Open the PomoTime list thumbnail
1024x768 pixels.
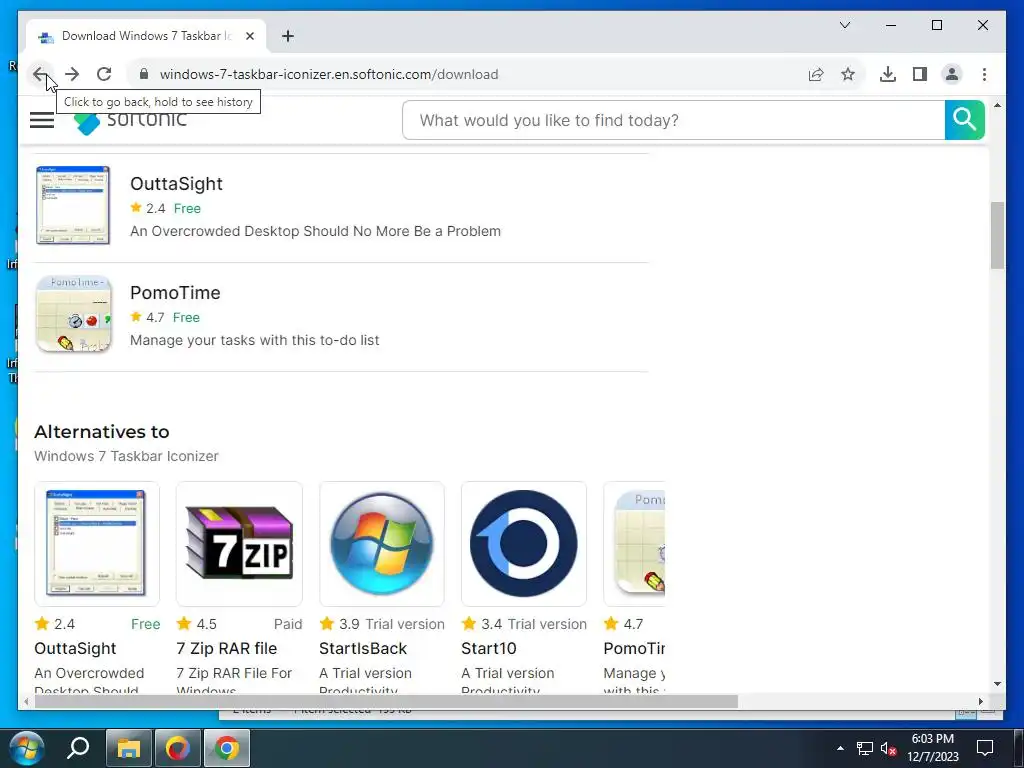73,314
